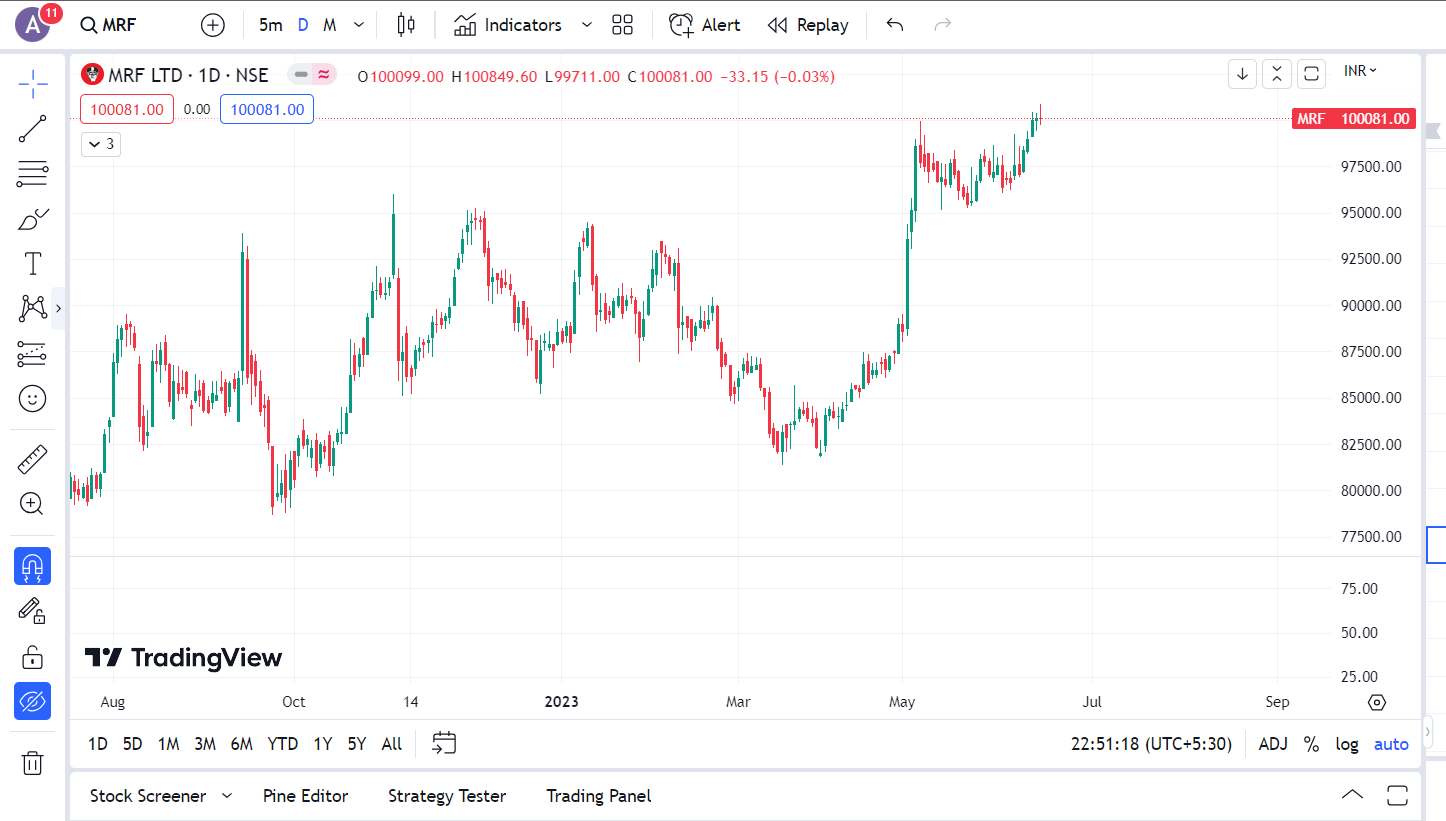Click the red sell price 100081.00 button
1446x821 pixels.
click(x=127, y=109)
